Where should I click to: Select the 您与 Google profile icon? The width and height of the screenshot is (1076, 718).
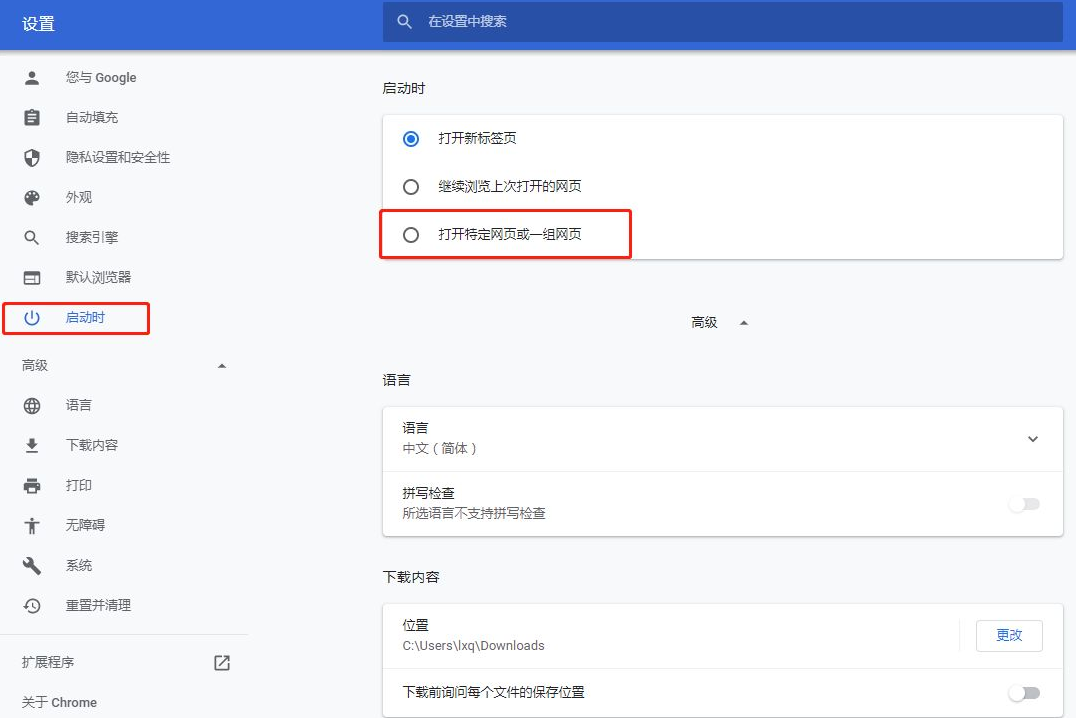[x=31, y=77]
